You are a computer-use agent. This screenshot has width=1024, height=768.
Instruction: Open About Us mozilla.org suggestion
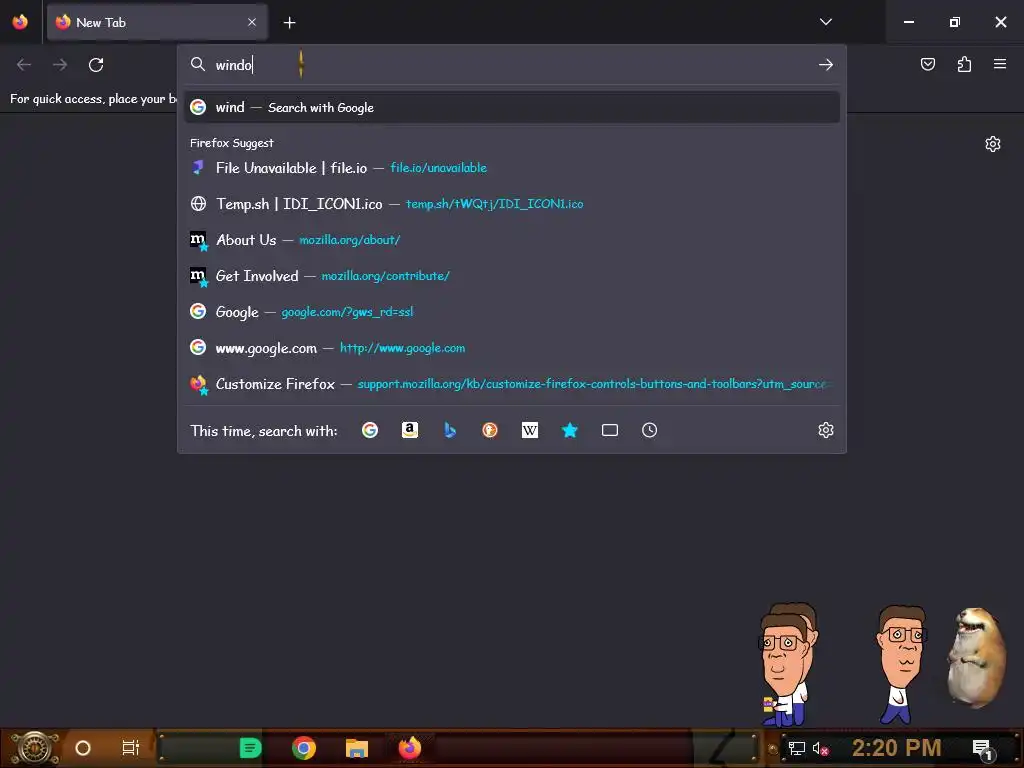tap(512, 240)
